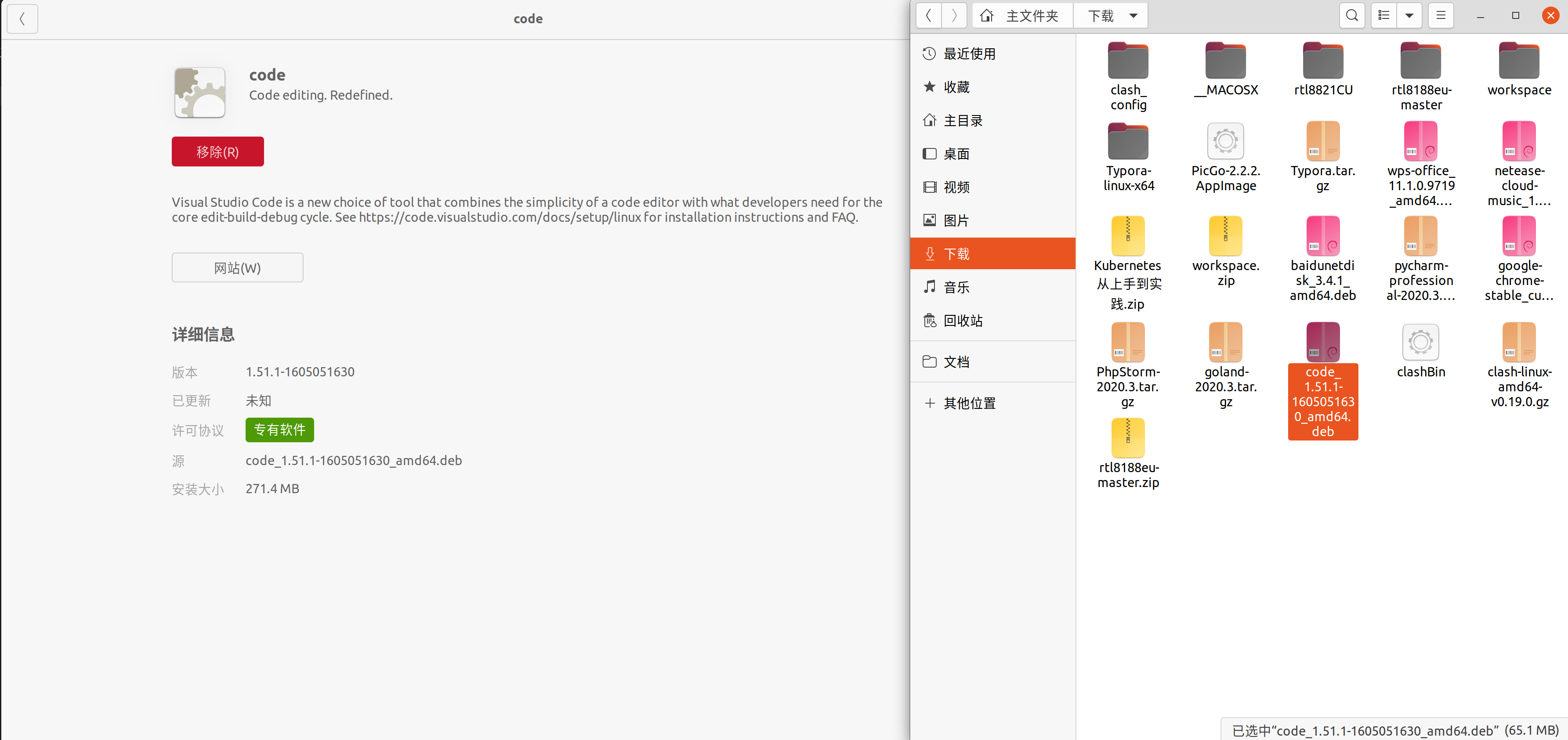This screenshot has width=1568, height=740.
Task: Select the PicGo-2.2.2.AppImage file
Action: pyautogui.click(x=1225, y=142)
